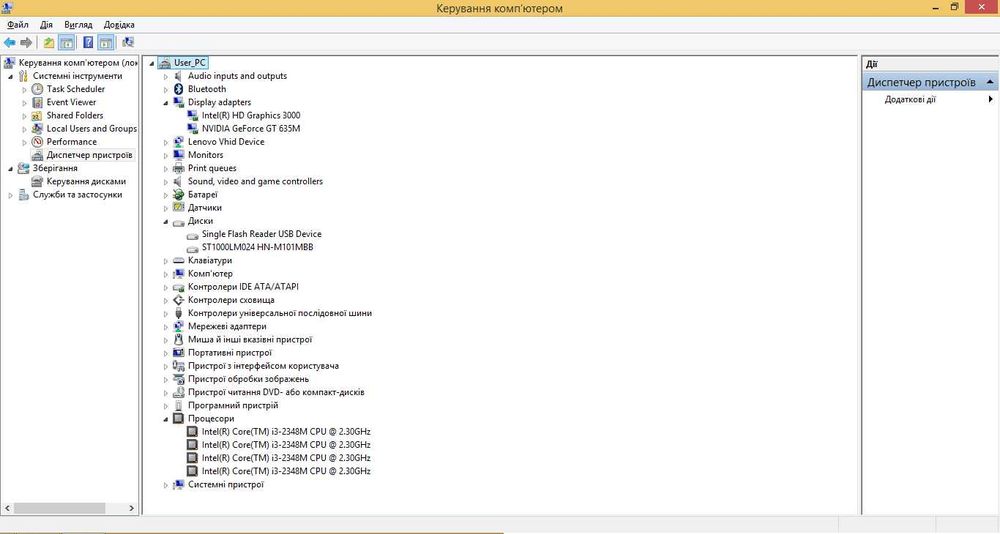Click the Контролери універсальної послідовної шини USB icon
The height and width of the screenshot is (534, 1000).
(x=179, y=313)
